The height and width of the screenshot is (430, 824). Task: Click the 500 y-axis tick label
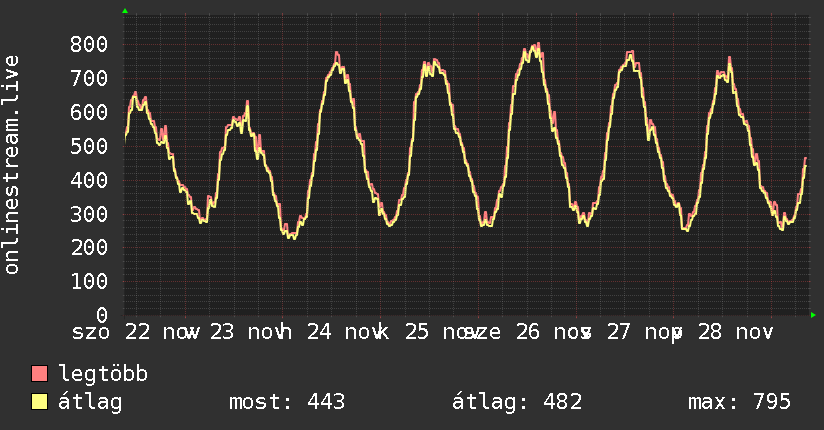tap(90, 146)
